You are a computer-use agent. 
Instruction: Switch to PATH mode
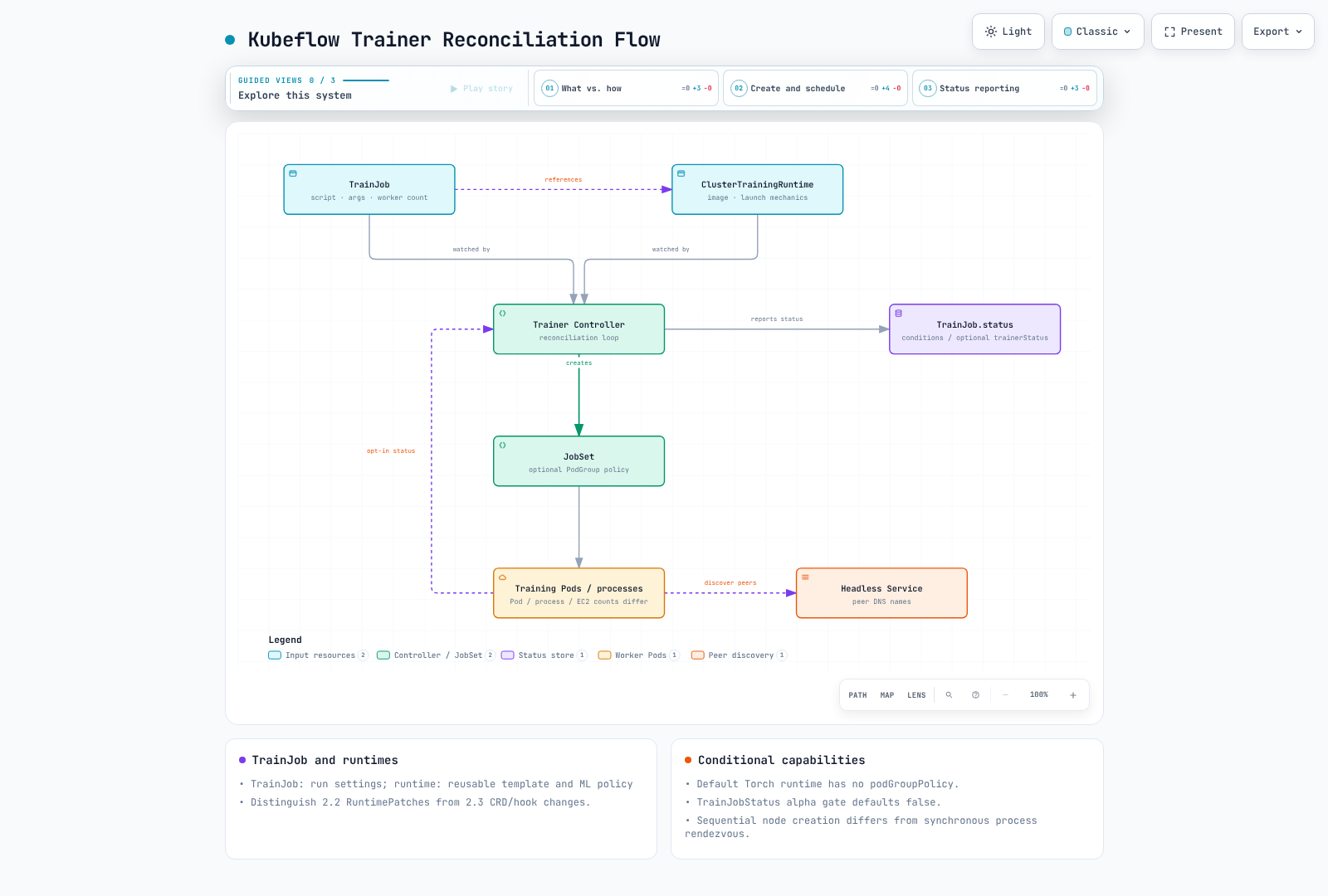click(x=857, y=695)
